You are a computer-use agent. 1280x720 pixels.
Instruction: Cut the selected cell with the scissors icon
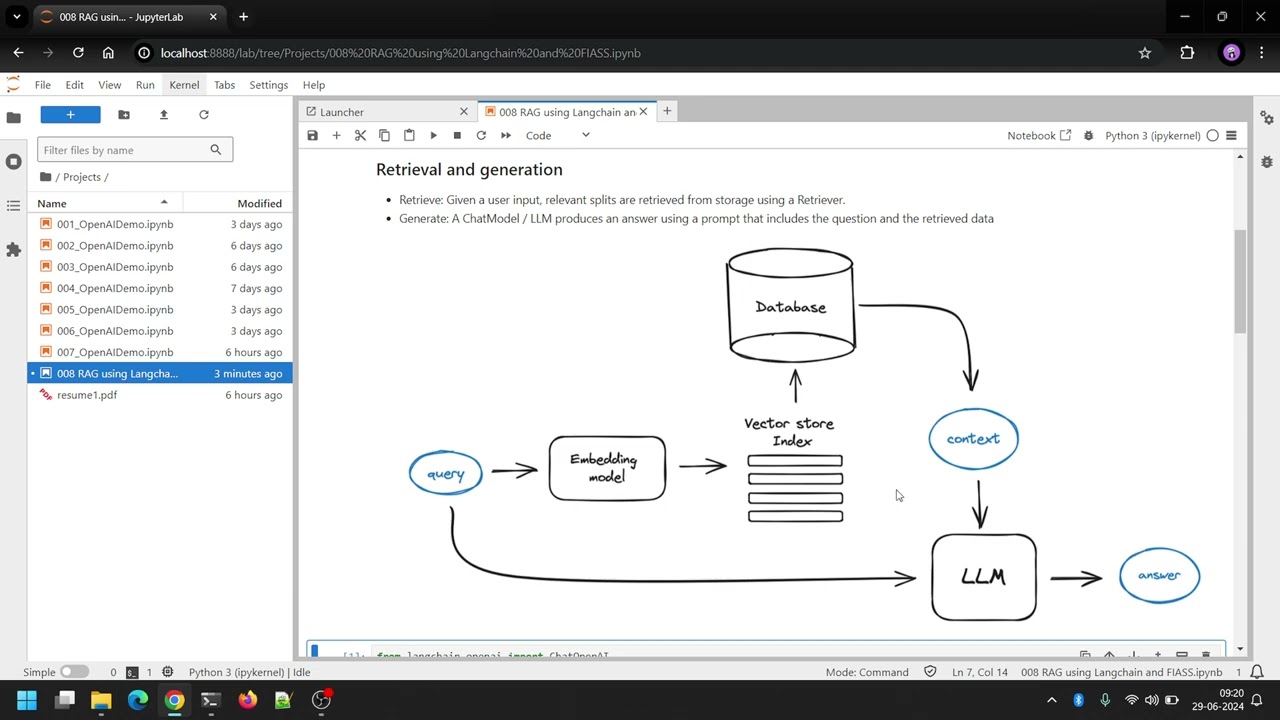tap(360, 135)
